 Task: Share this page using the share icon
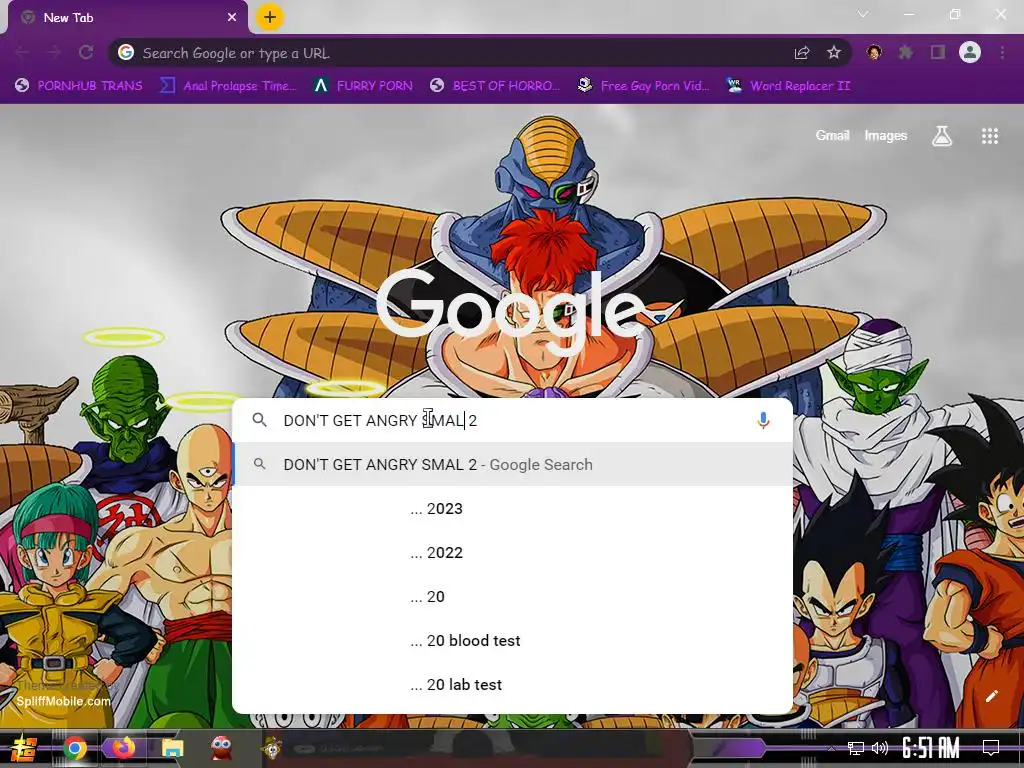pos(802,53)
